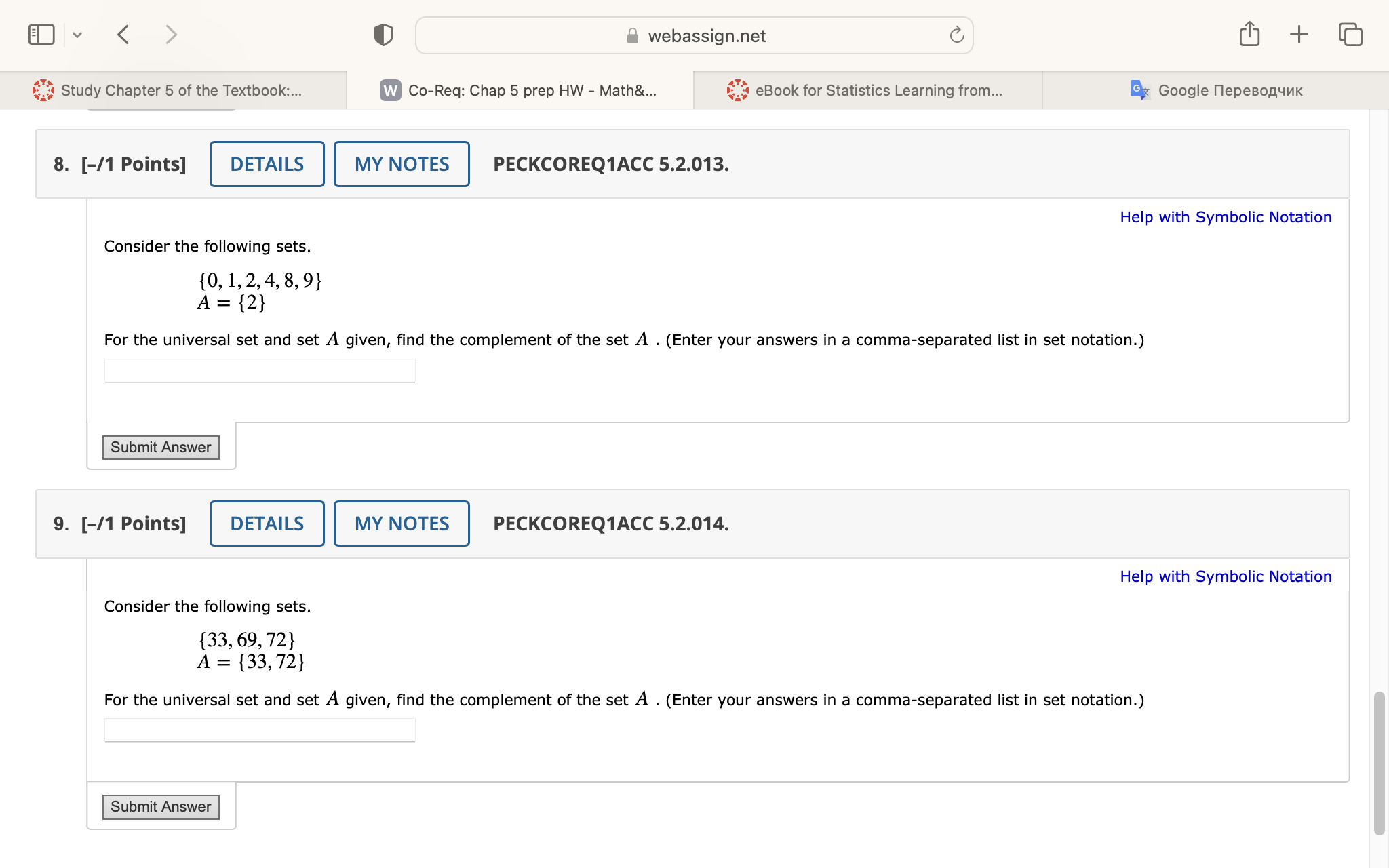1389x868 pixels.
Task: Show the tab overview icon
Action: pos(1350,34)
